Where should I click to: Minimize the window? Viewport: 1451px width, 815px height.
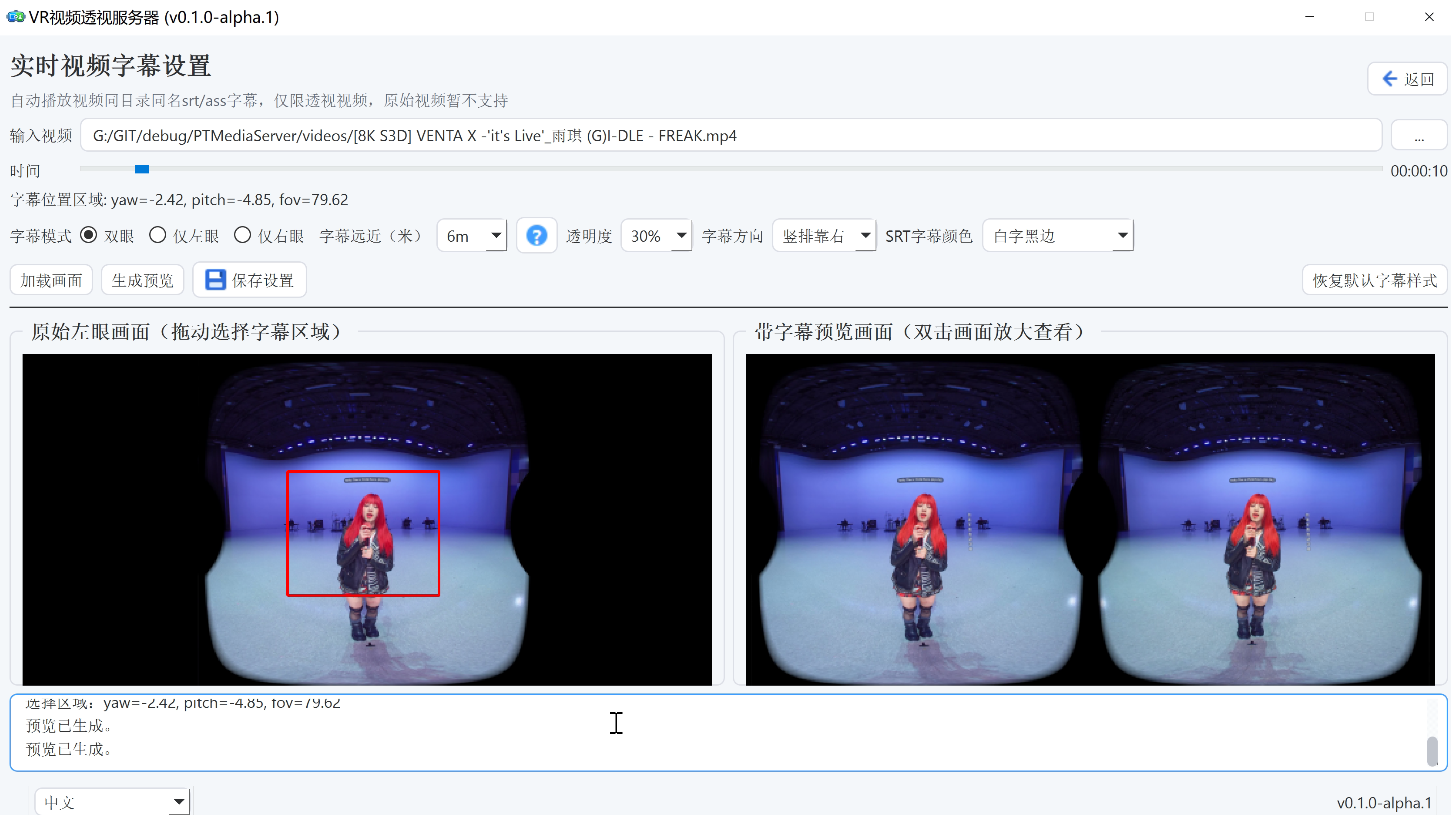pyautogui.click(x=1311, y=17)
